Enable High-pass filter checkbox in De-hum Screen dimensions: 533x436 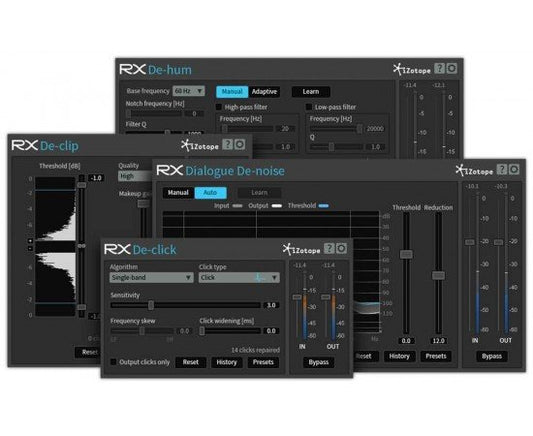click(219, 107)
